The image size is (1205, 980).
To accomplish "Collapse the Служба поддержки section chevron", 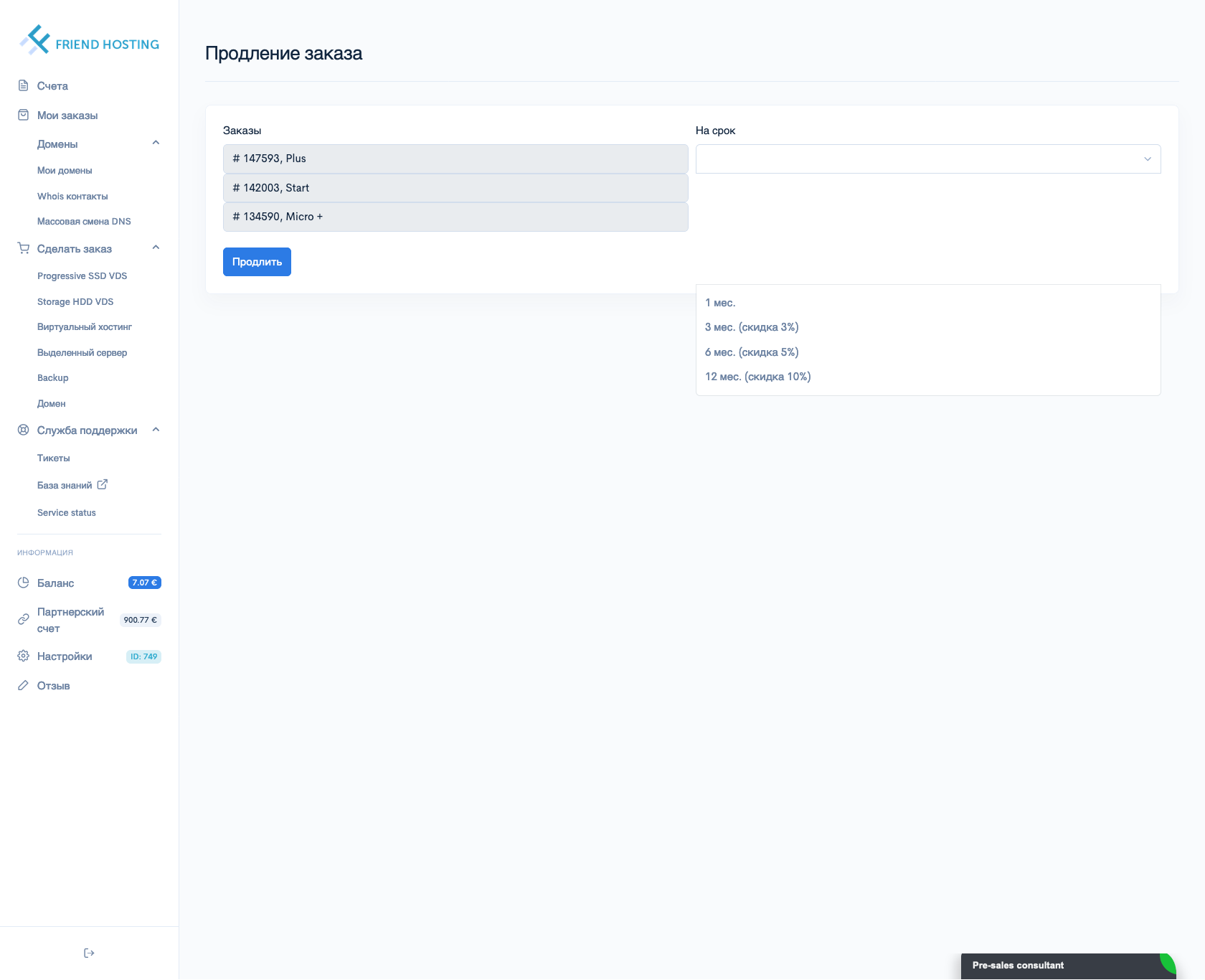I will 156,430.
